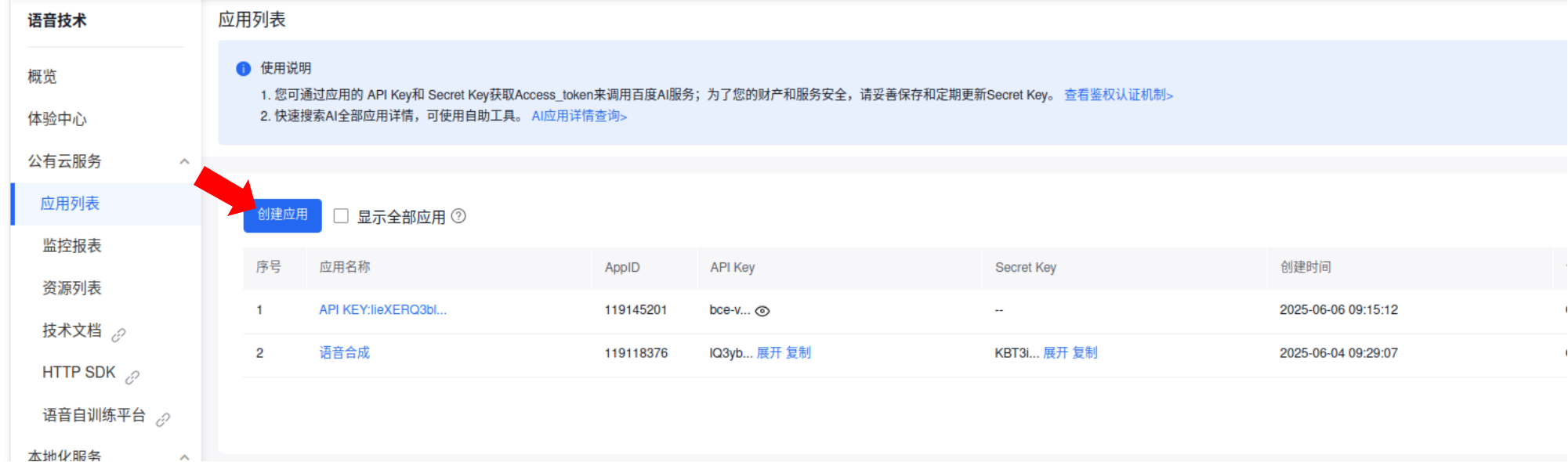Screen dimensions: 1568x462
Task: Click the 公有云服务 section label
Action: click(65, 161)
